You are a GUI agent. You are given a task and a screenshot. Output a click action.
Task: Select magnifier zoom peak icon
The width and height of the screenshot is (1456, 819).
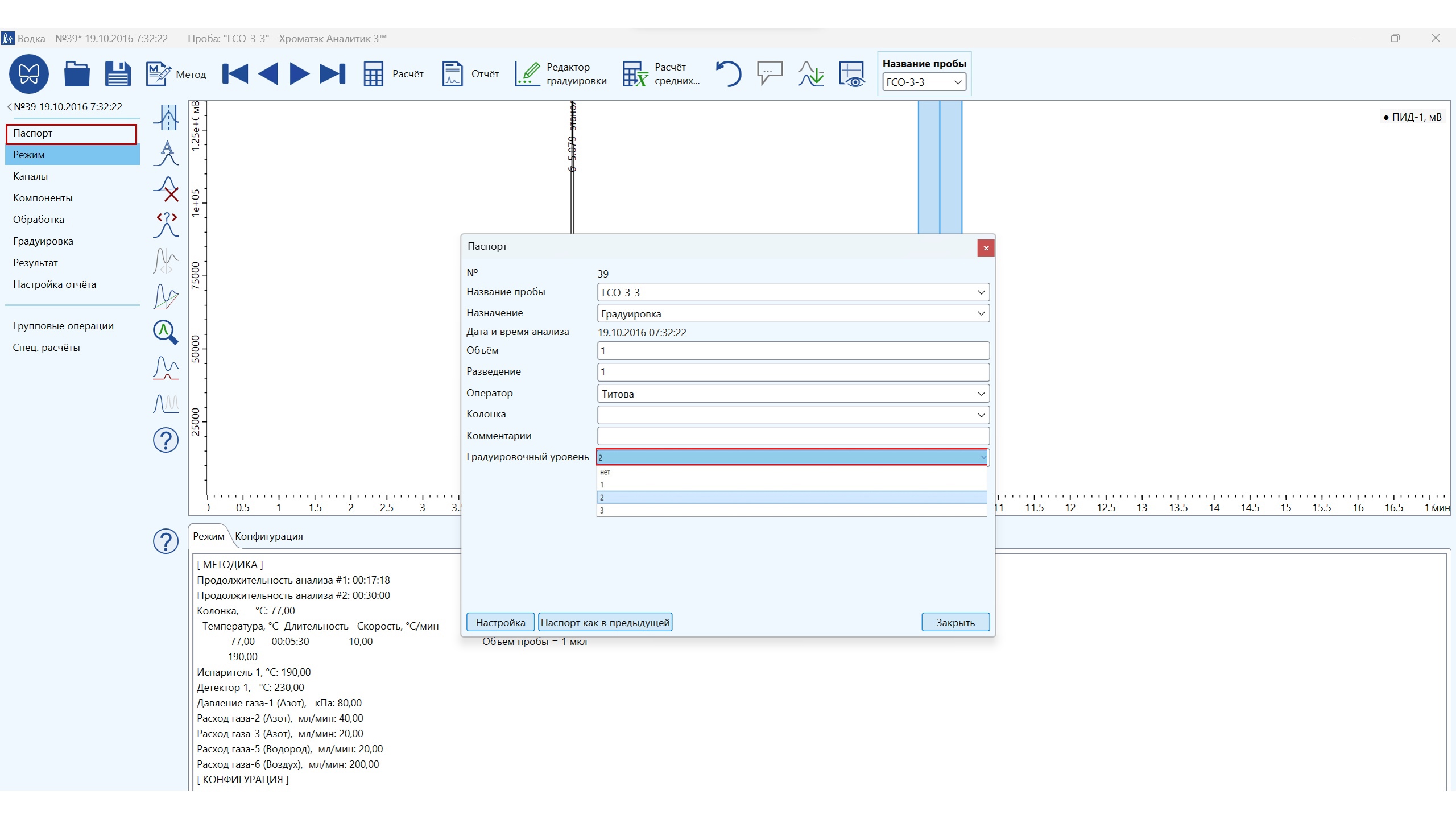point(166,332)
